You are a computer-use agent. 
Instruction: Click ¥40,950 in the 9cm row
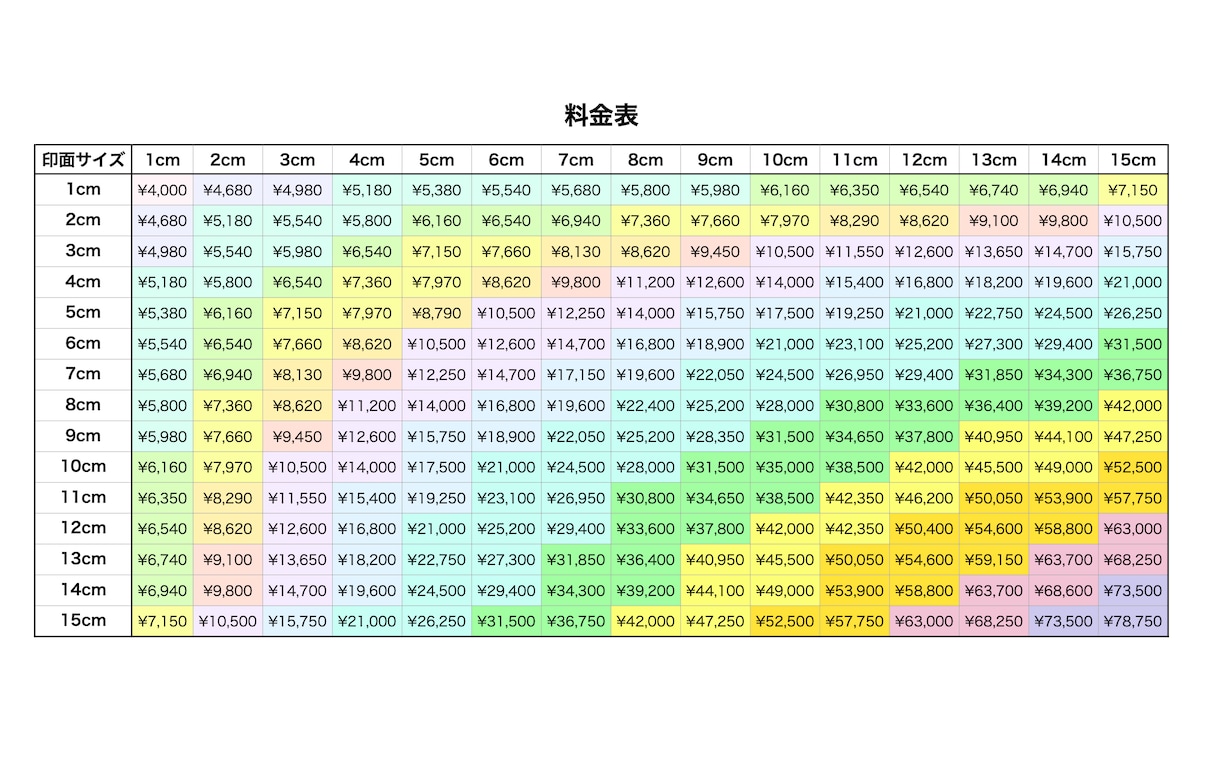[x=994, y=436]
